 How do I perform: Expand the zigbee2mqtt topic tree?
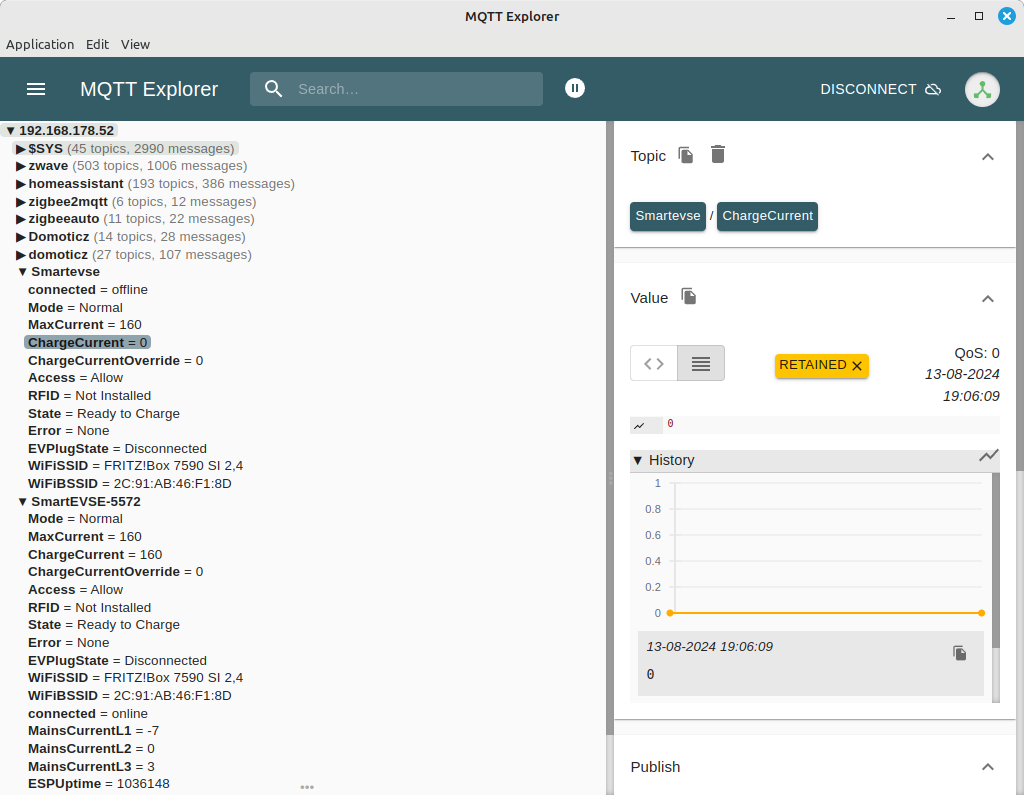(21, 202)
